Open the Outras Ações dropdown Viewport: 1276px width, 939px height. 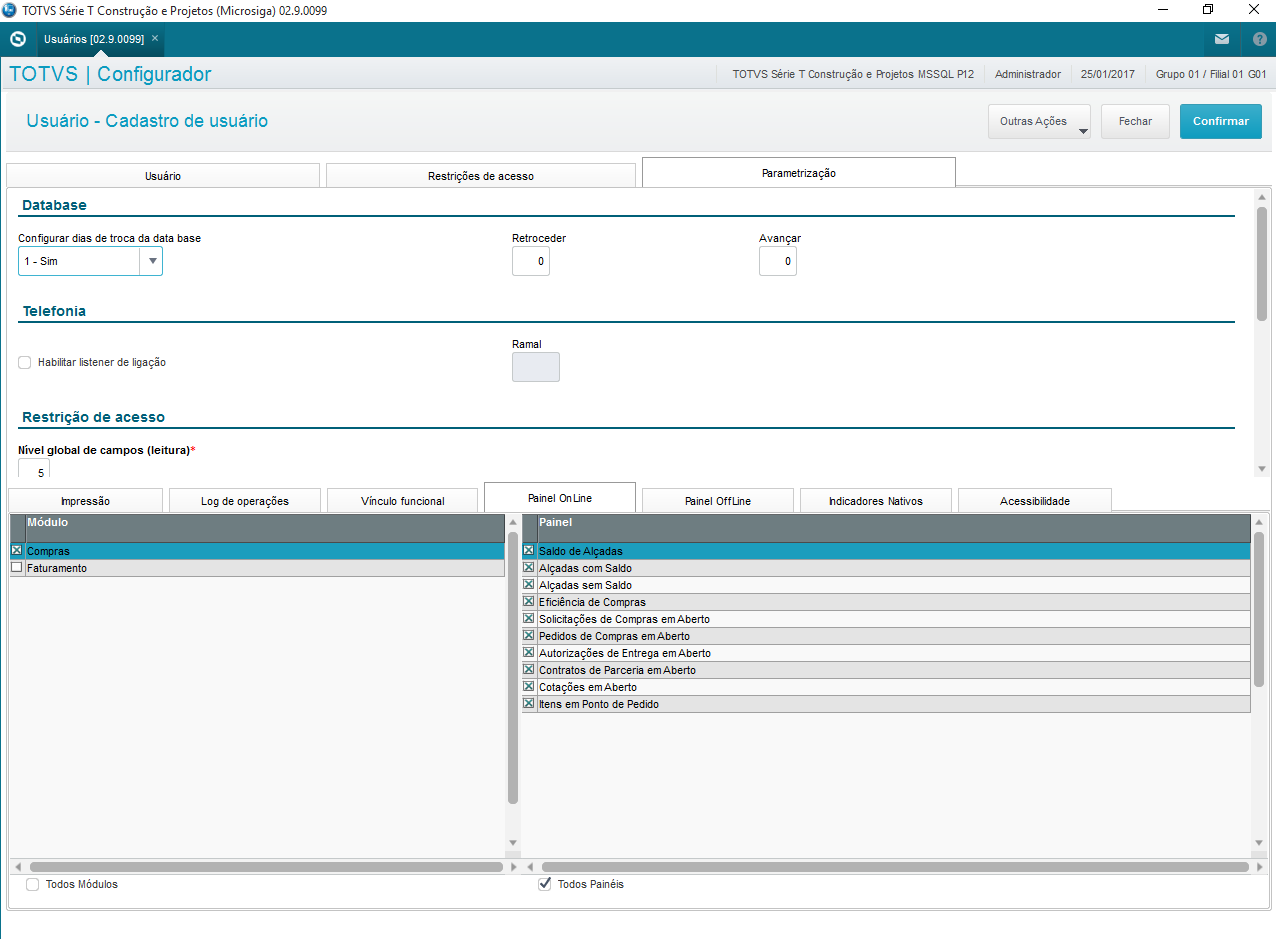[1039, 121]
